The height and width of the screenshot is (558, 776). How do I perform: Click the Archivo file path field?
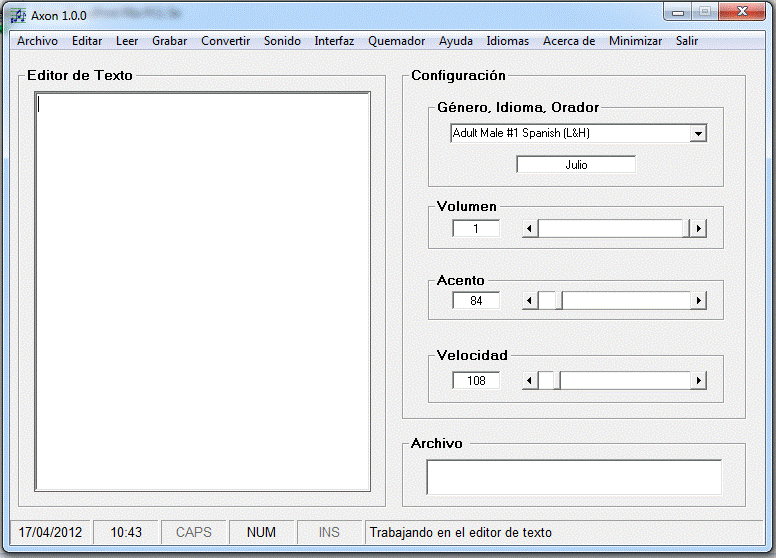[573, 477]
